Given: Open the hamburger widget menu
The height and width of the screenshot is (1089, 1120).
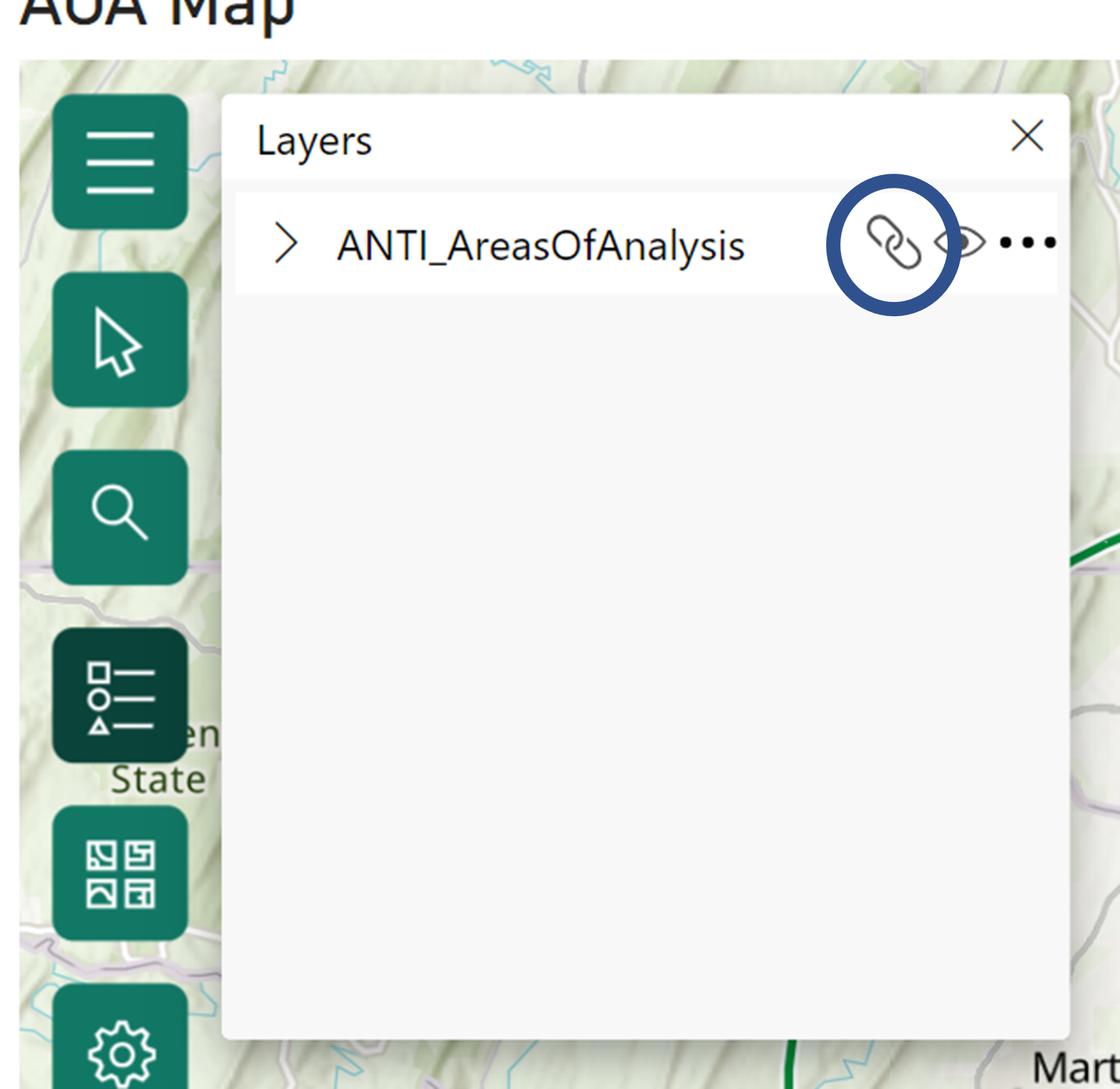Looking at the screenshot, I should pyautogui.click(x=121, y=159).
